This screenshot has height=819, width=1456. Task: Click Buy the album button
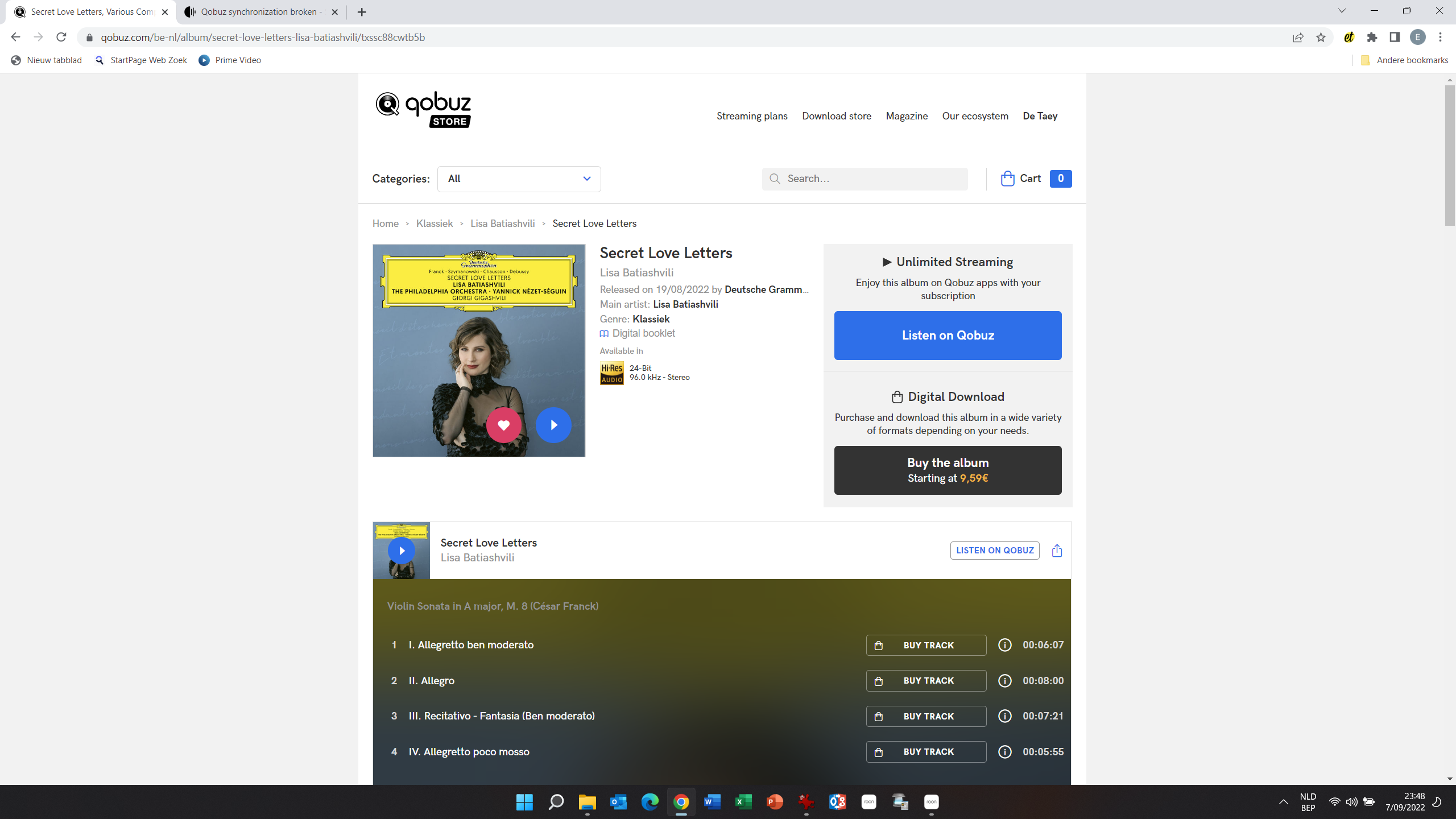(x=948, y=470)
